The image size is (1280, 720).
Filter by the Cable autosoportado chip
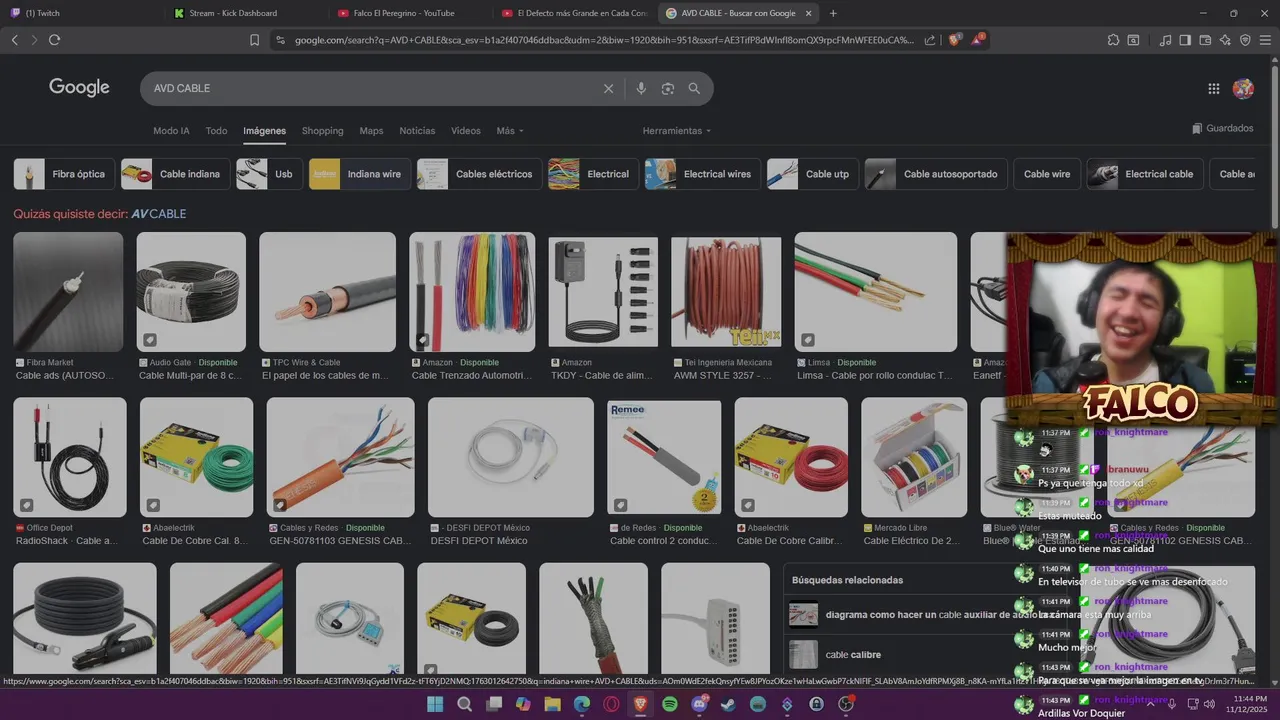click(936, 174)
